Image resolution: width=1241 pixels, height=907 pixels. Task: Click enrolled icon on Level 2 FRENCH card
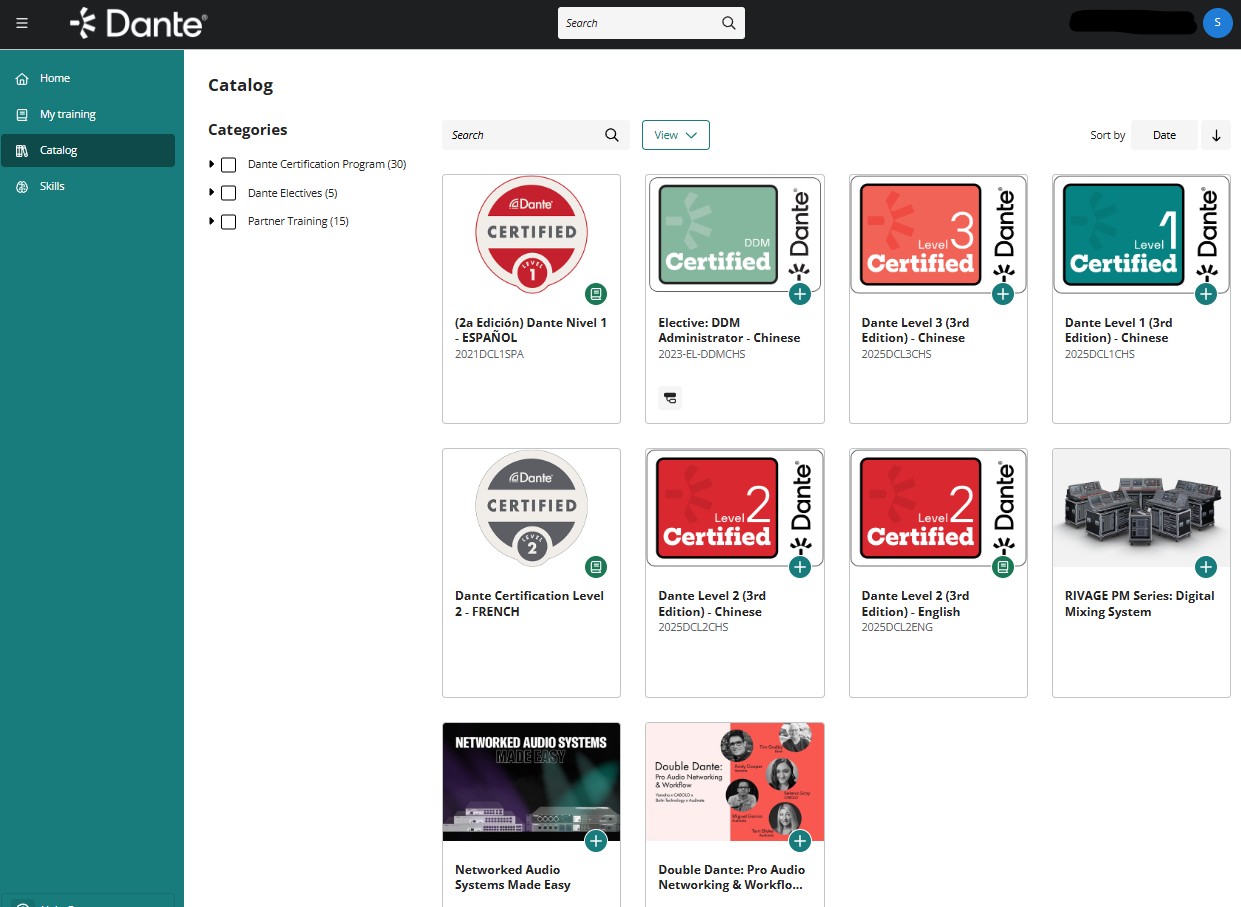pos(596,567)
